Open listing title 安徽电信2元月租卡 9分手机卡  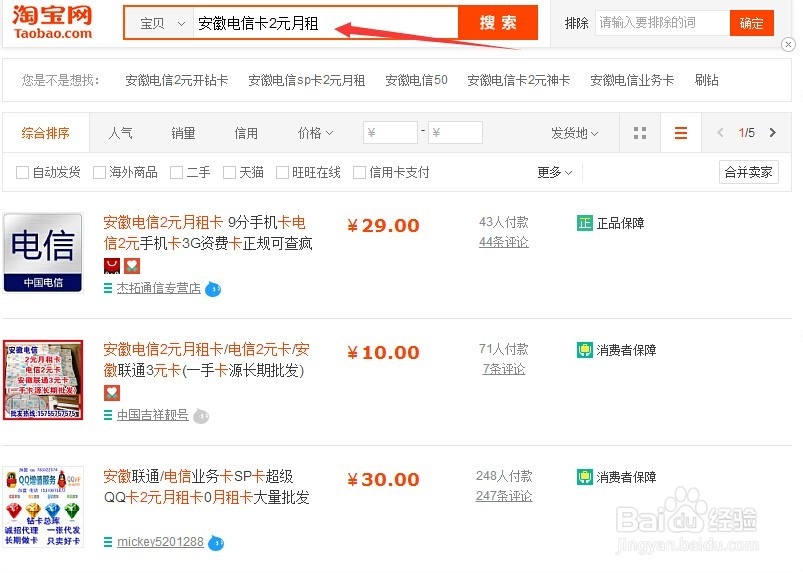pos(208,233)
